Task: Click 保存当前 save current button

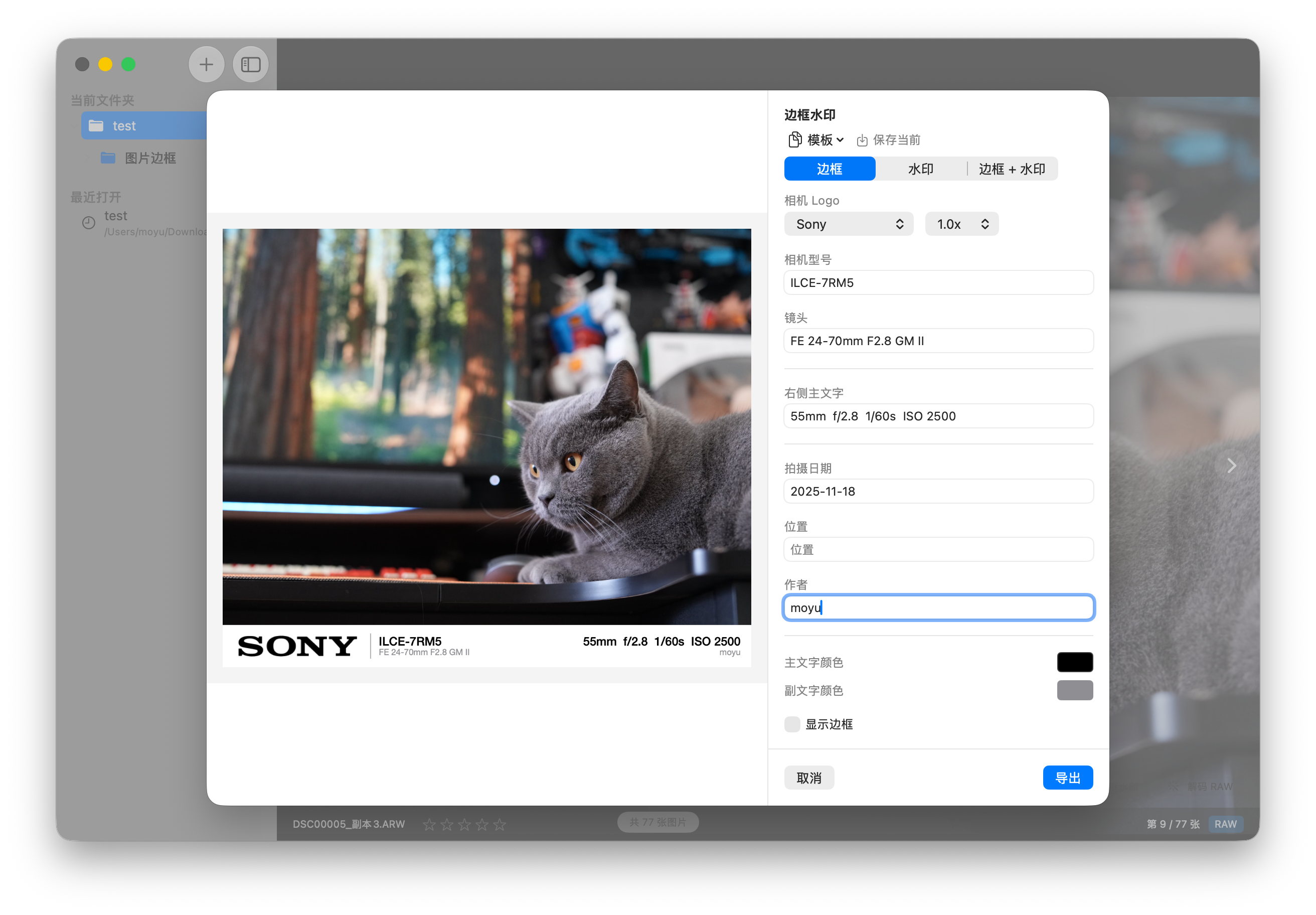Action: coord(888,140)
